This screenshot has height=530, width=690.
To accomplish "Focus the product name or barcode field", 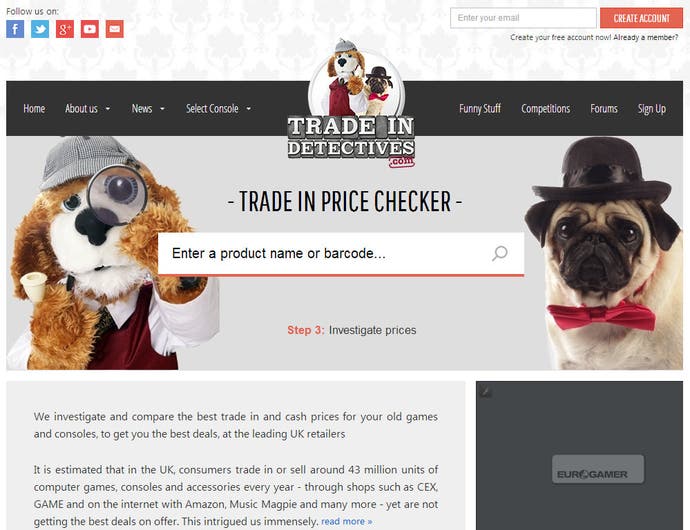I will (341, 254).
